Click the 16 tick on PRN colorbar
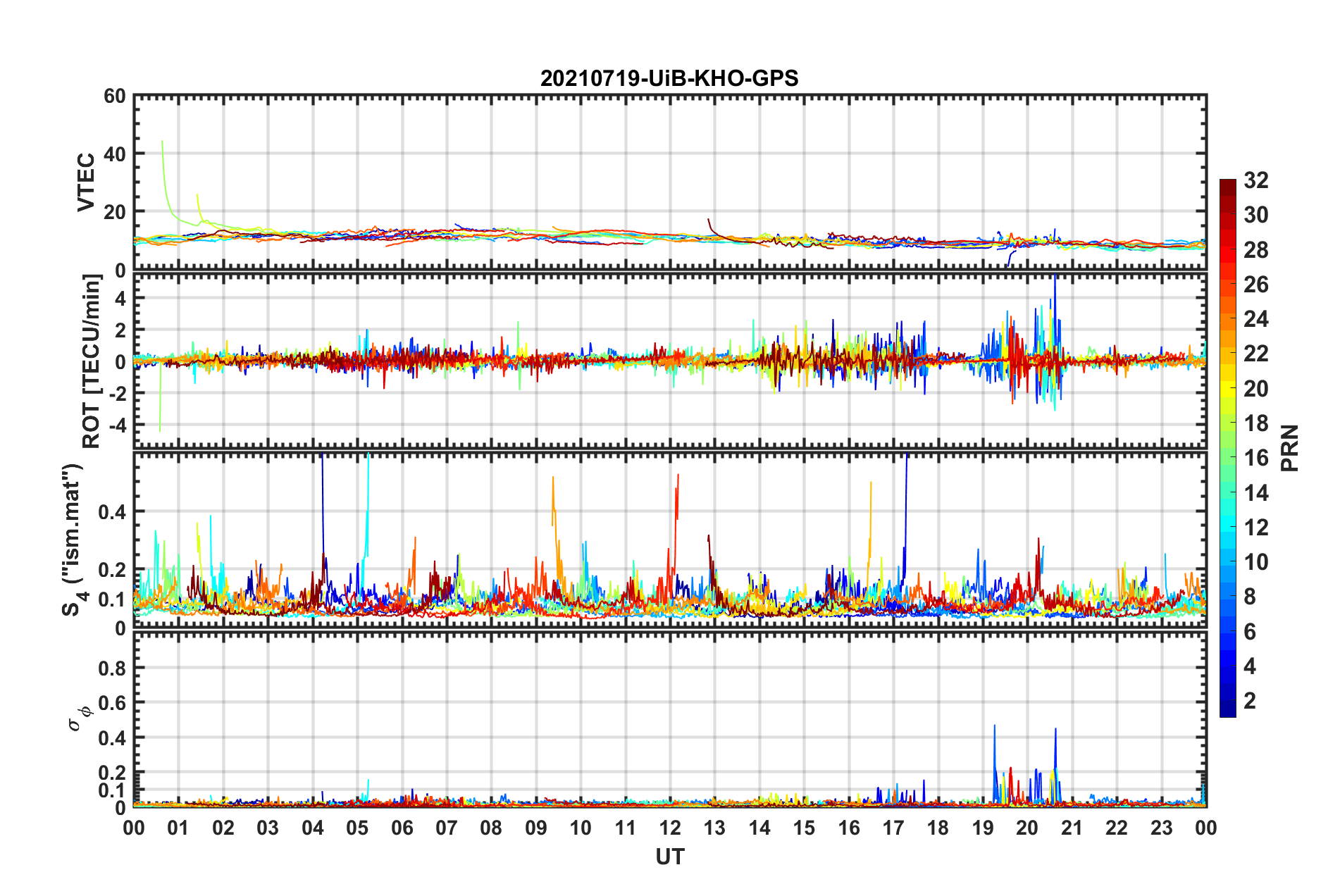Screen dimensions: 1340x896 coord(1255,458)
